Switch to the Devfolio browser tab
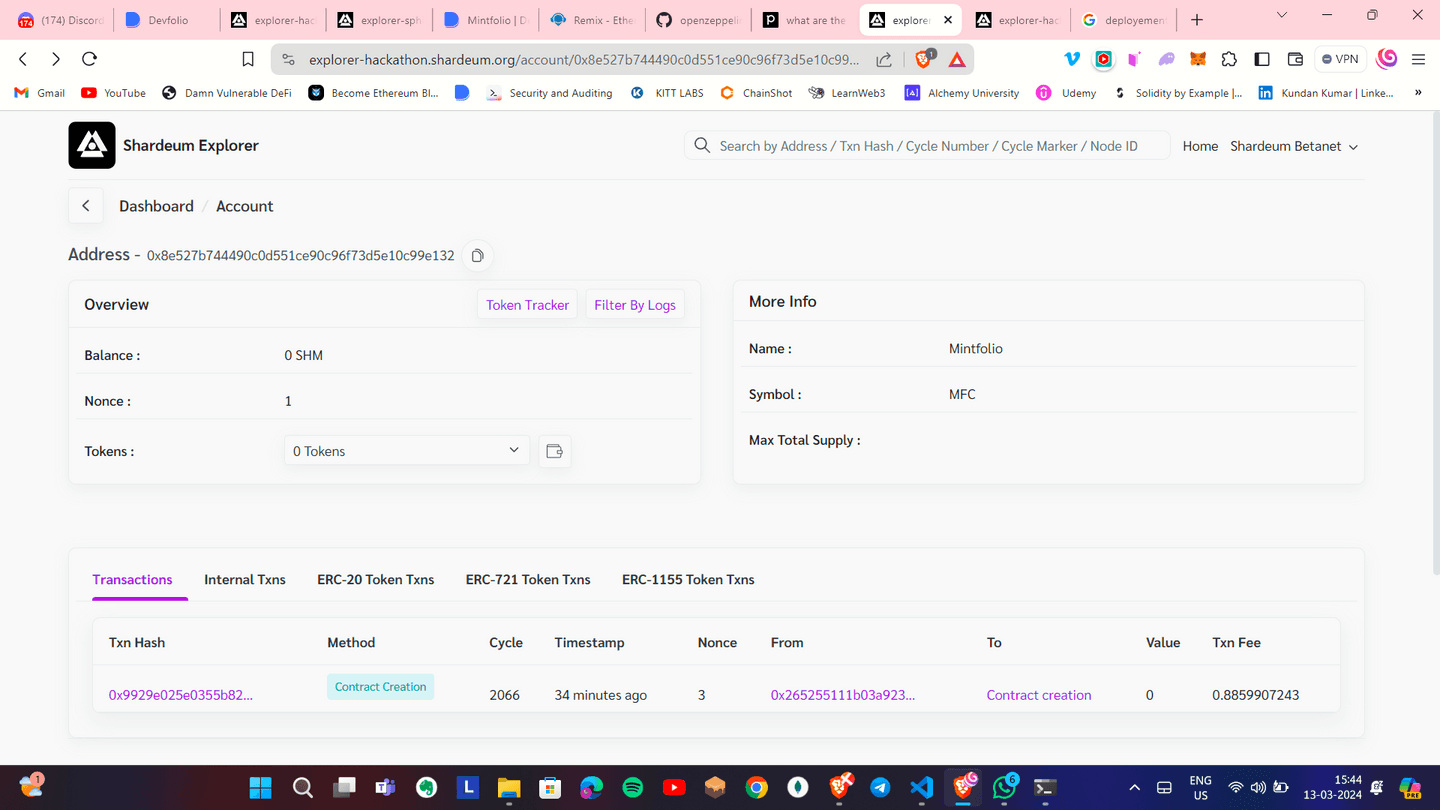This screenshot has height=810, width=1440. click(x=167, y=20)
